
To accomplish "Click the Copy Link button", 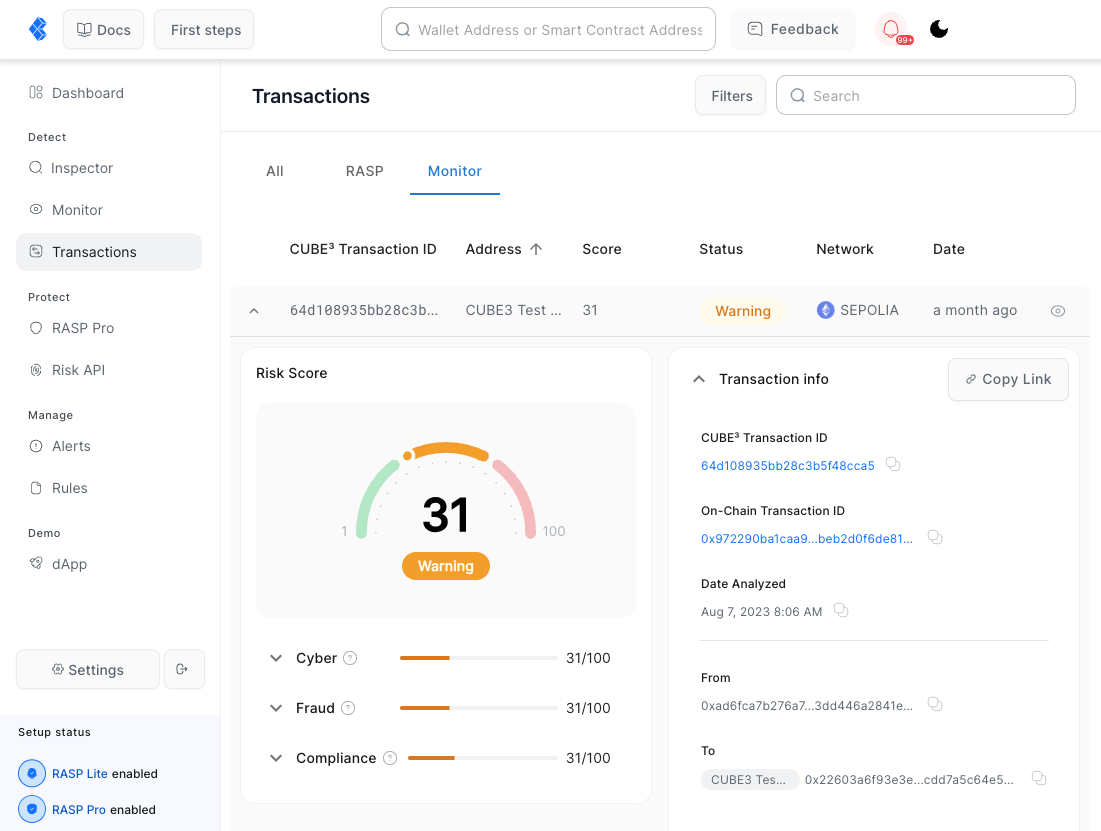I will point(1008,379).
